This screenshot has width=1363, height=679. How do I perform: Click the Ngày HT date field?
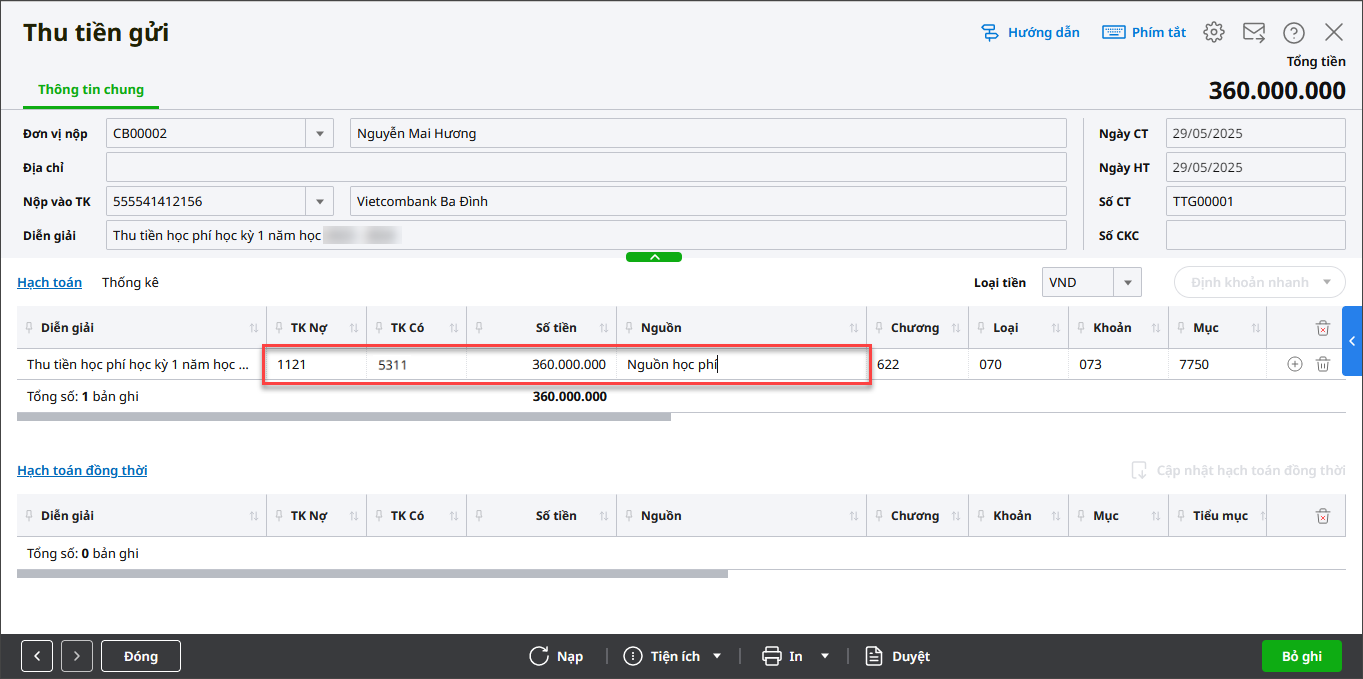click(1256, 167)
